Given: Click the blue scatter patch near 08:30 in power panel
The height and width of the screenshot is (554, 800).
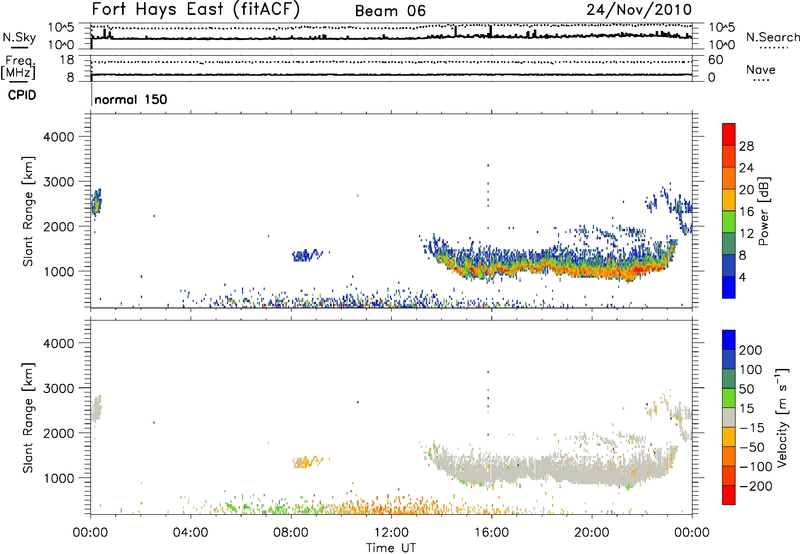Looking at the screenshot, I should click(307, 255).
